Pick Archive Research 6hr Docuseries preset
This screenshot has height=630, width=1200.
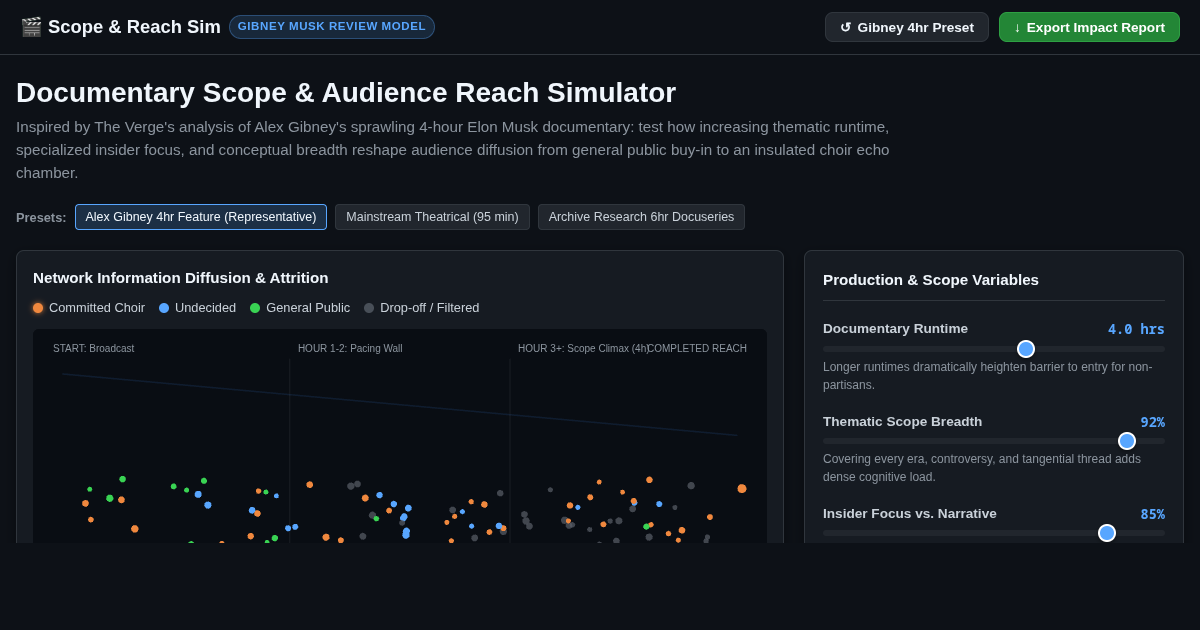tap(641, 217)
